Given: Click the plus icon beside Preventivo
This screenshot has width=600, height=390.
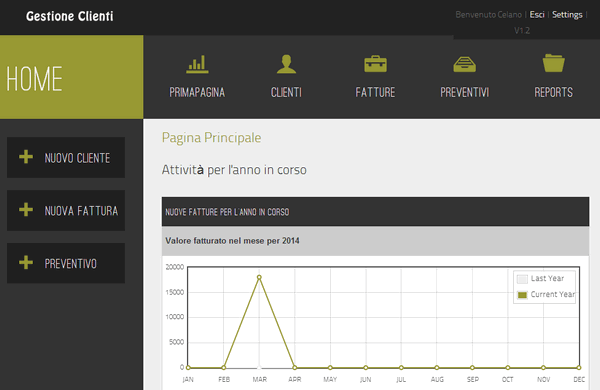Looking at the screenshot, I should pyautogui.click(x=26, y=263).
